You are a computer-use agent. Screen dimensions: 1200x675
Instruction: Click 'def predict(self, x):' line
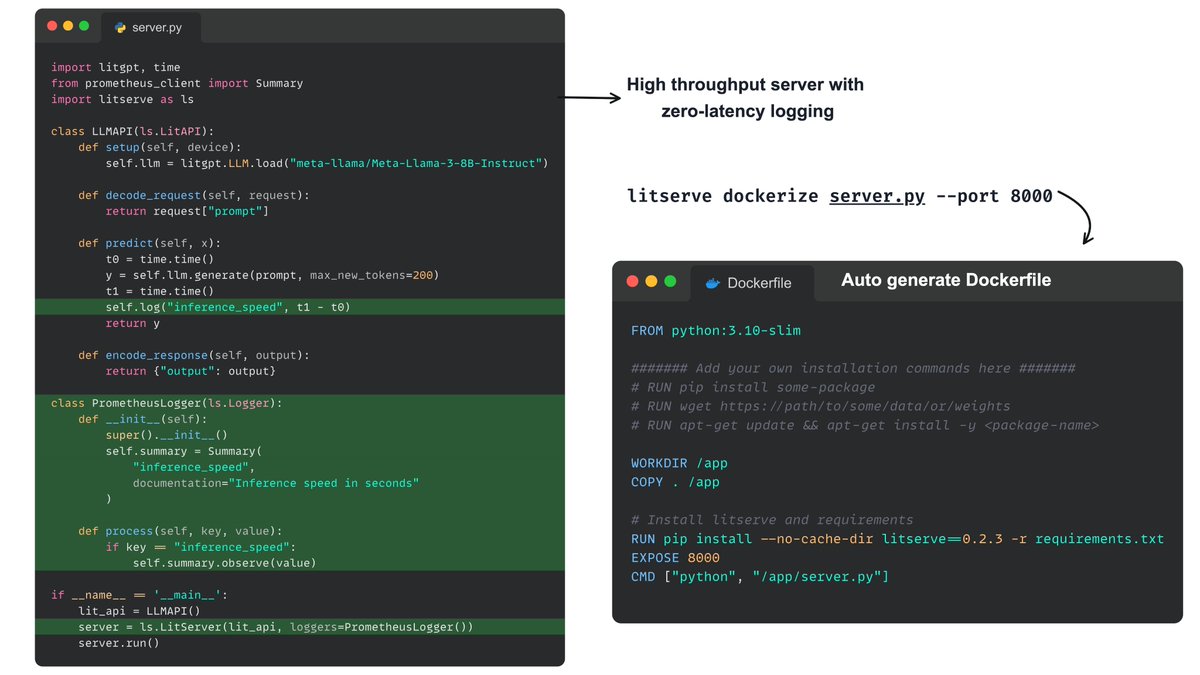click(x=150, y=243)
